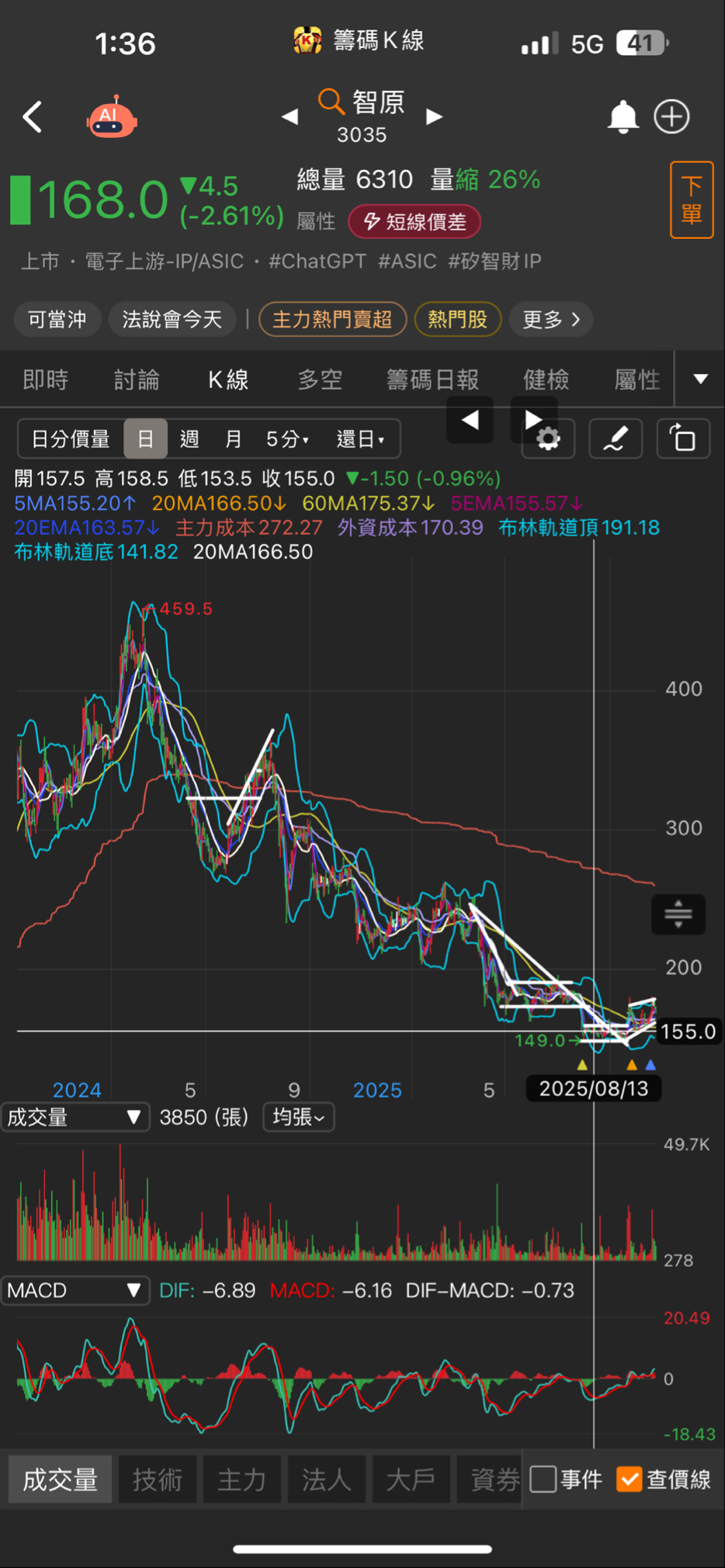Select the 主力 bottom tab
725x1568 pixels.
tap(242, 1480)
